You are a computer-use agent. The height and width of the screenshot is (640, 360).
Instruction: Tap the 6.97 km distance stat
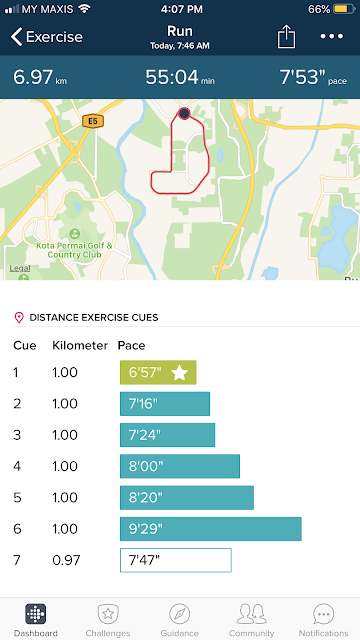(40, 77)
